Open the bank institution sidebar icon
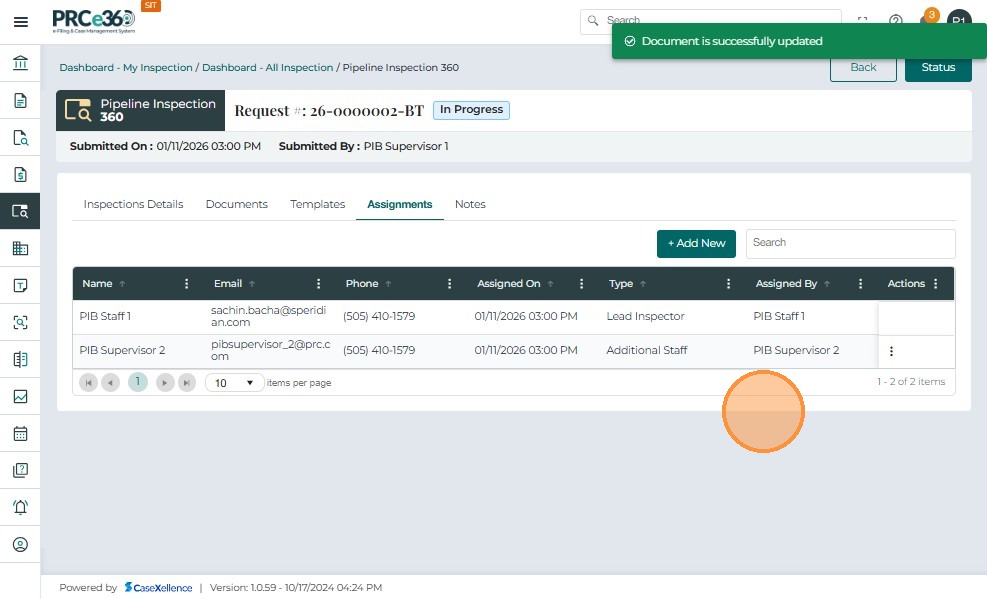Screen dimensions: 987x599 (x=20, y=63)
